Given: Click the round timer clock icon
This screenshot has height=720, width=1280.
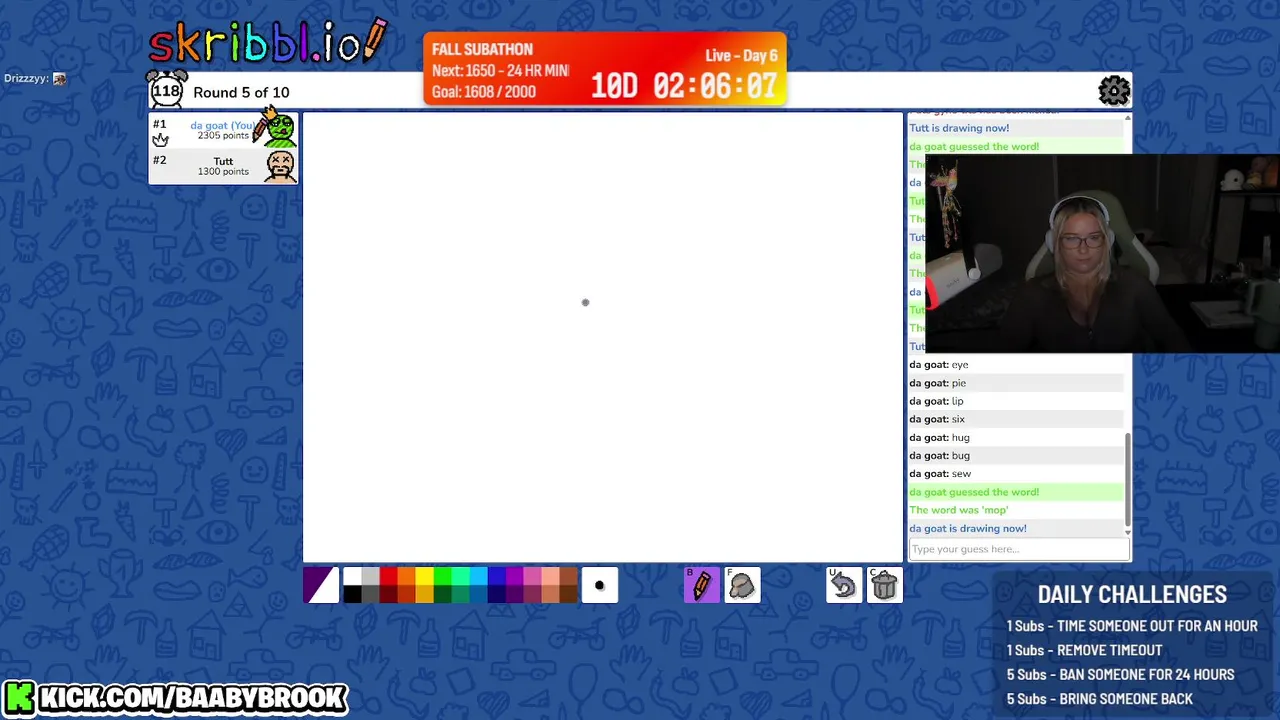Looking at the screenshot, I should pyautogui.click(x=167, y=90).
